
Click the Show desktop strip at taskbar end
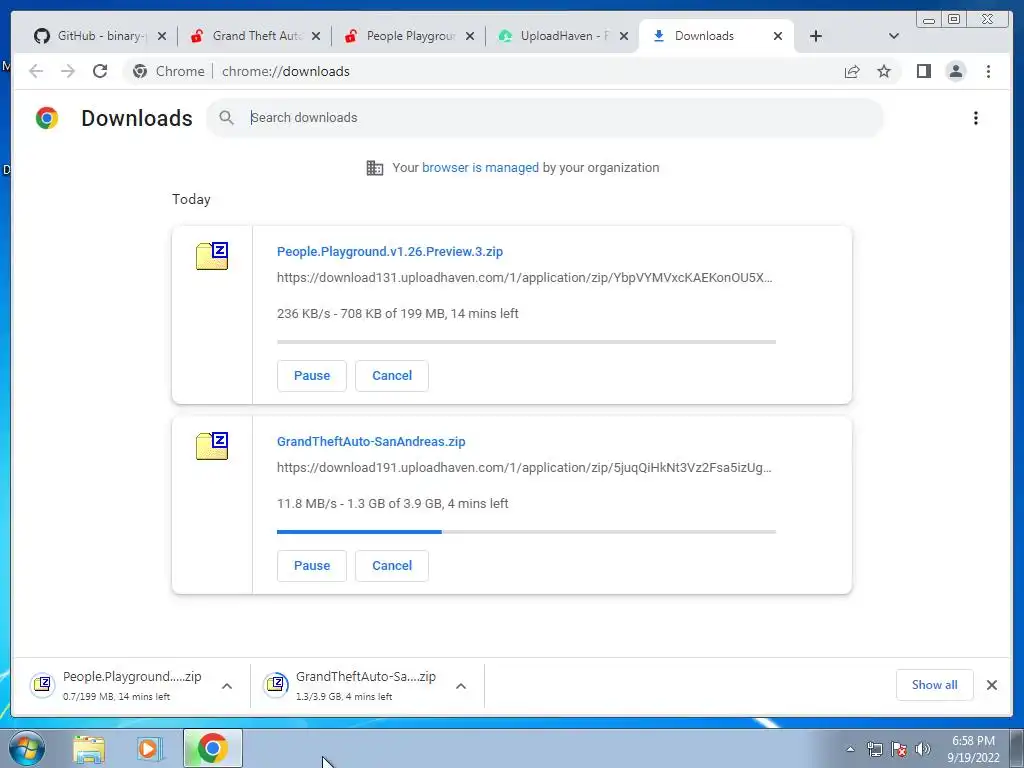click(x=1017, y=748)
